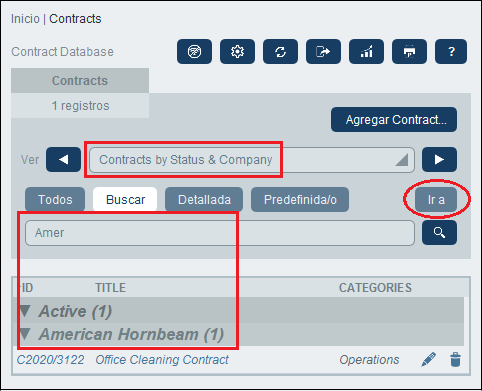Click the Agregar Contract button

coord(394,119)
